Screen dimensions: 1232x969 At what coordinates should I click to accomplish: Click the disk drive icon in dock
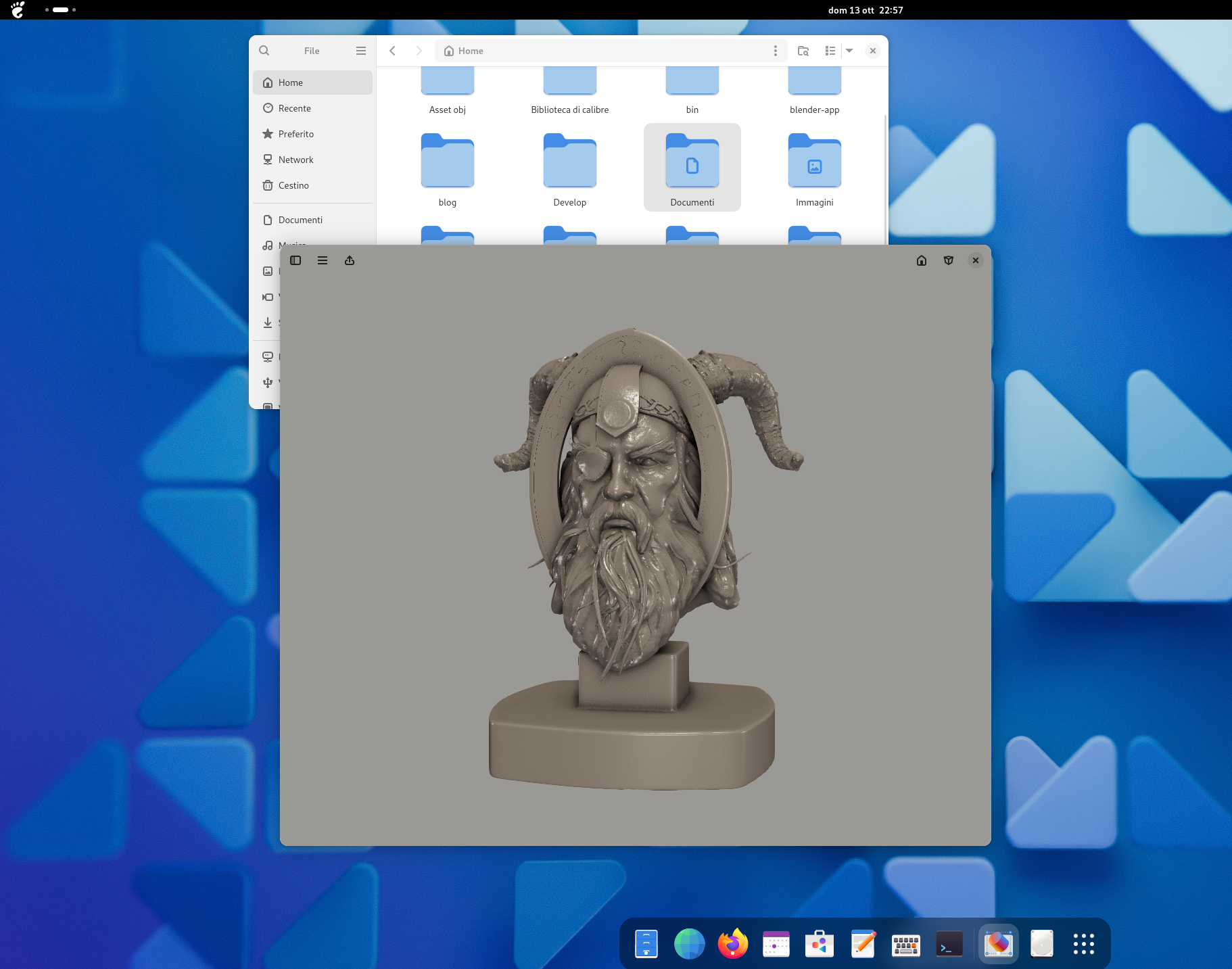pyautogui.click(x=1042, y=944)
